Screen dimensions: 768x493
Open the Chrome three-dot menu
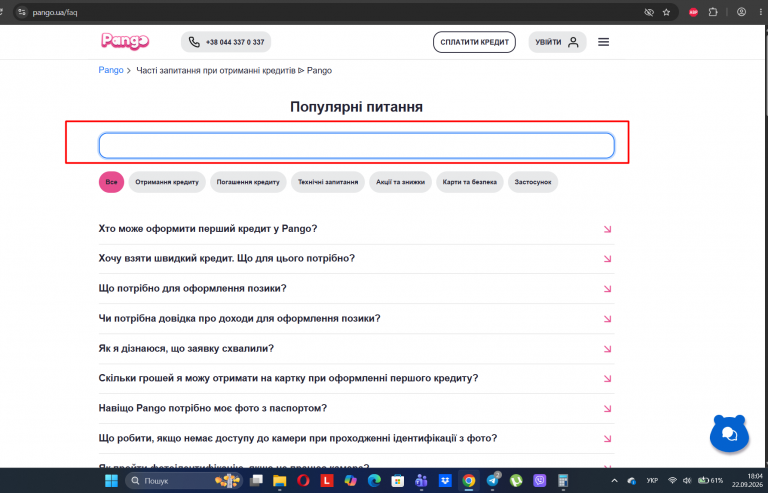click(761, 12)
